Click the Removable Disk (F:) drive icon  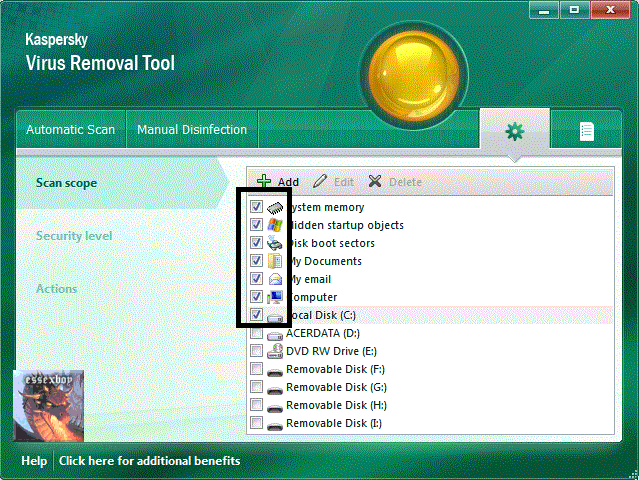point(275,372)
